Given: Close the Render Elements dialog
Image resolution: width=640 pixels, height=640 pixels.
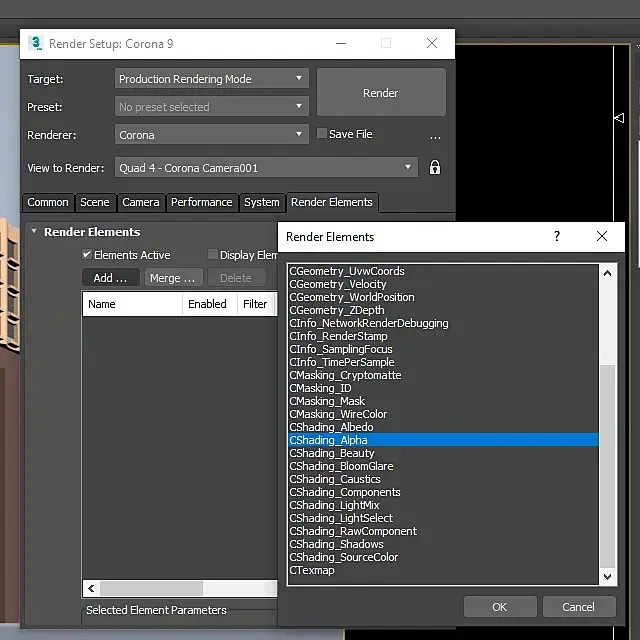Looking at the screenshot, I should click(602, 236).
